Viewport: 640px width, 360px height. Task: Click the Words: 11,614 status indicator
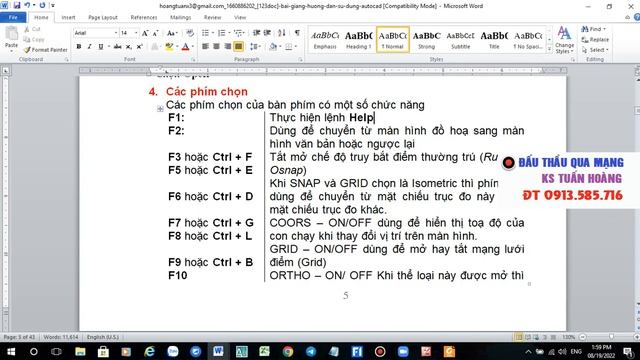pos(61,337)
